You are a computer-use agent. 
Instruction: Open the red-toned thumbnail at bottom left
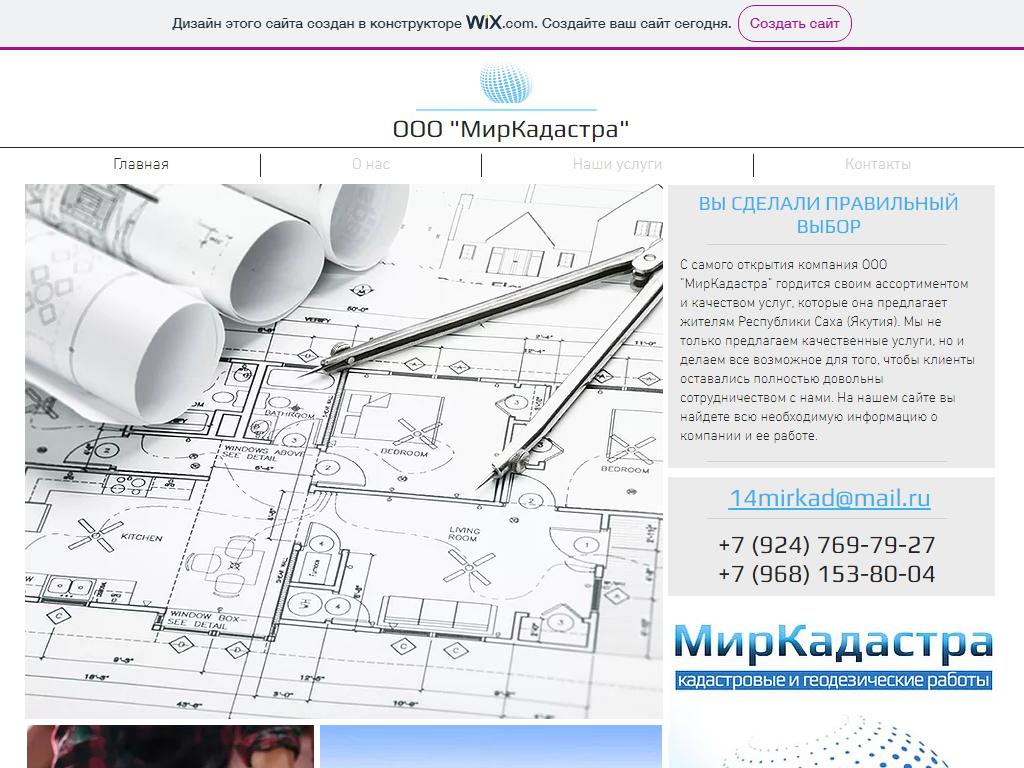(x=170, y=747)
